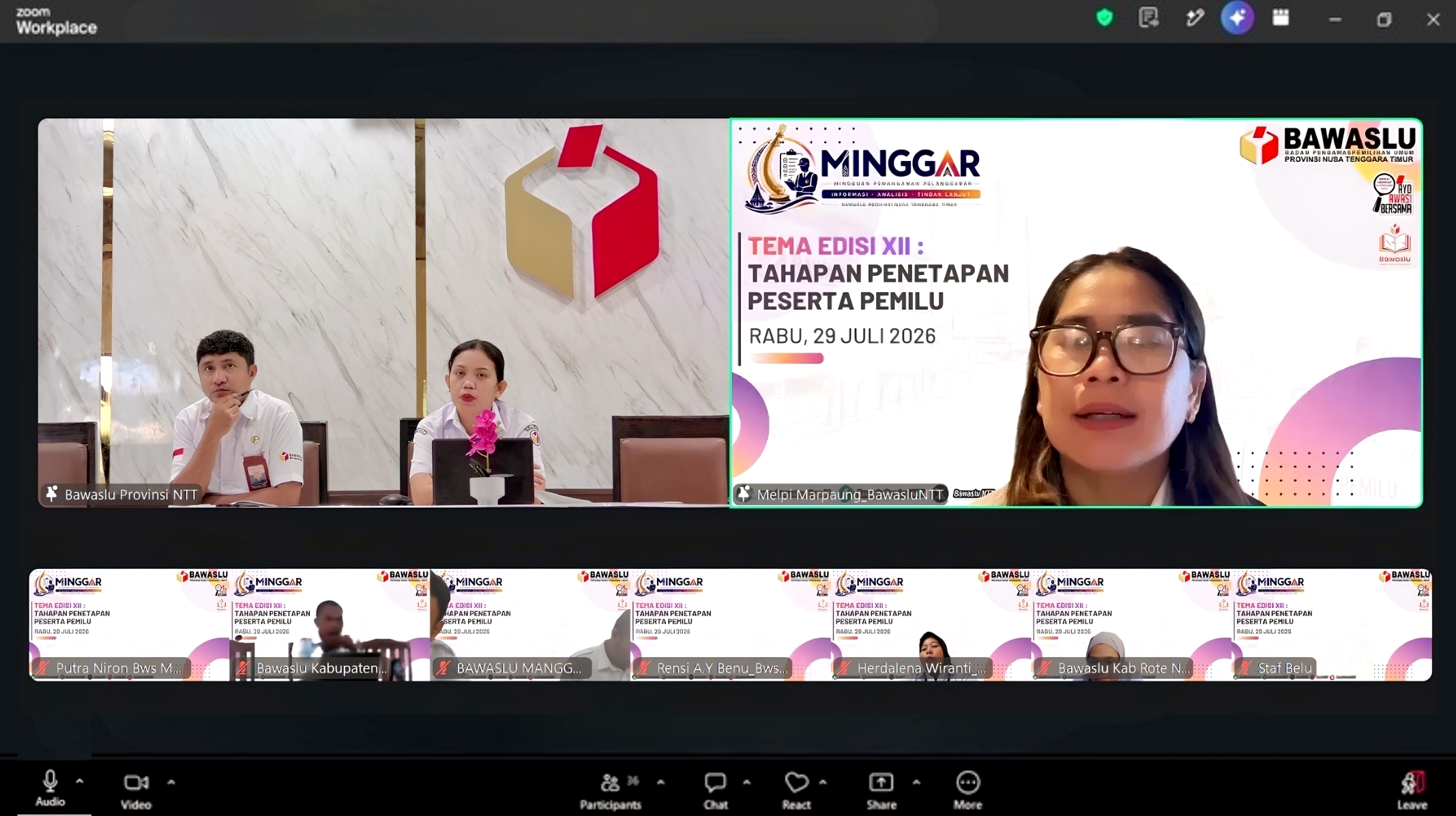Click the participant count number 36
The height and width of the screenshot is (816, 1456).
click(633, 781)
